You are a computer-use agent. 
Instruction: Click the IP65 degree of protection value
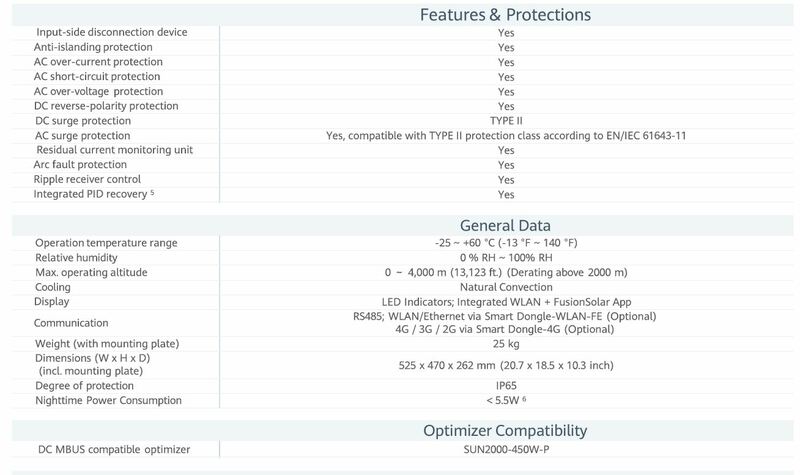pyautogui.click(x=505, y=386)
